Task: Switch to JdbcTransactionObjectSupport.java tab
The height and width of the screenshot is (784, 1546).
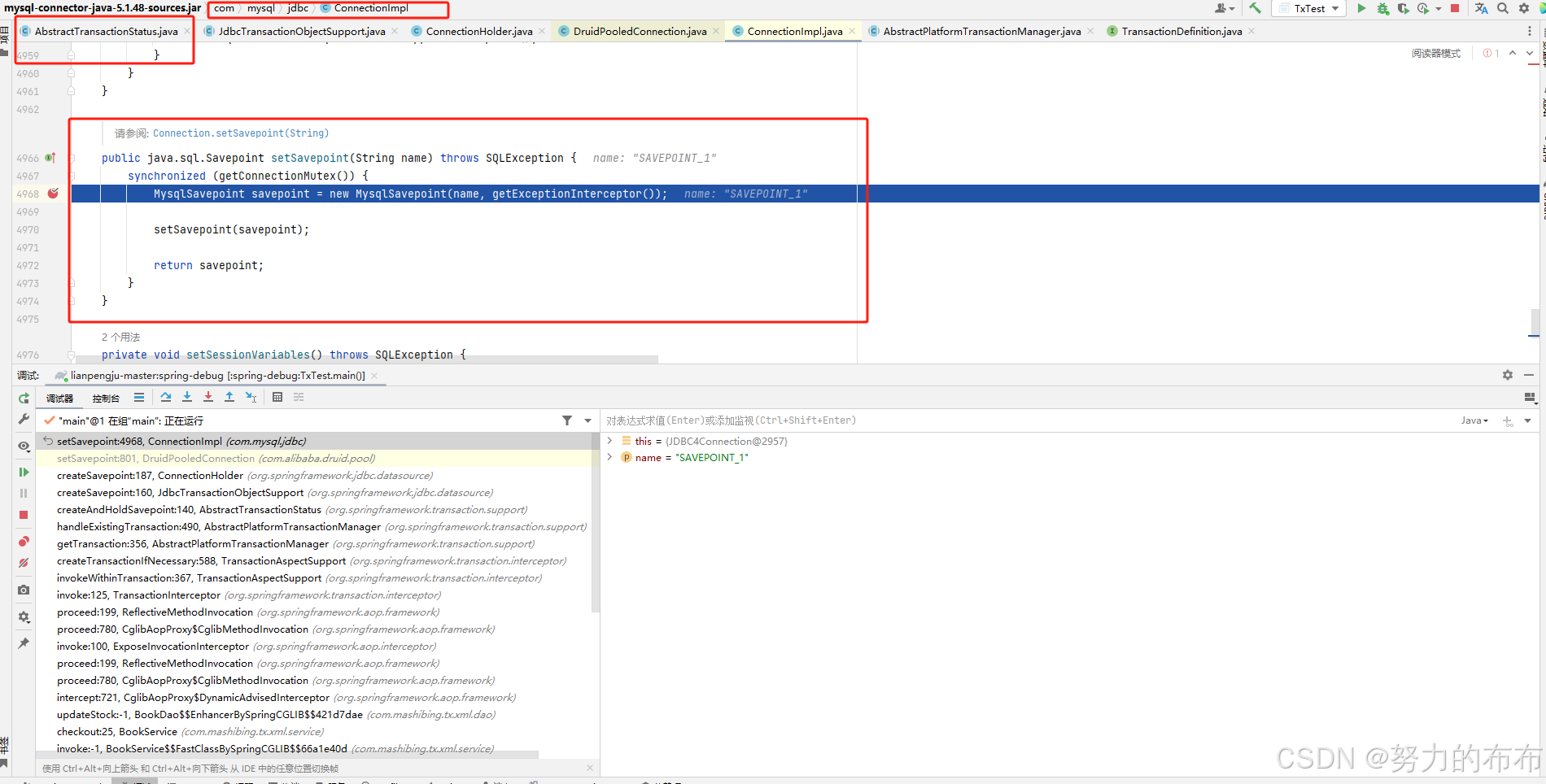Action: (x=302, y=31)
